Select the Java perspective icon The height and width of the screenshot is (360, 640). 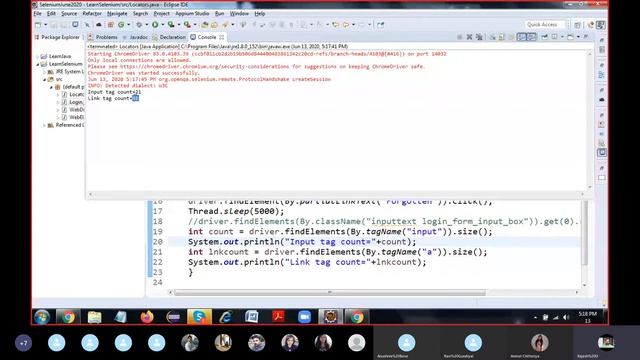click(600, 25)
